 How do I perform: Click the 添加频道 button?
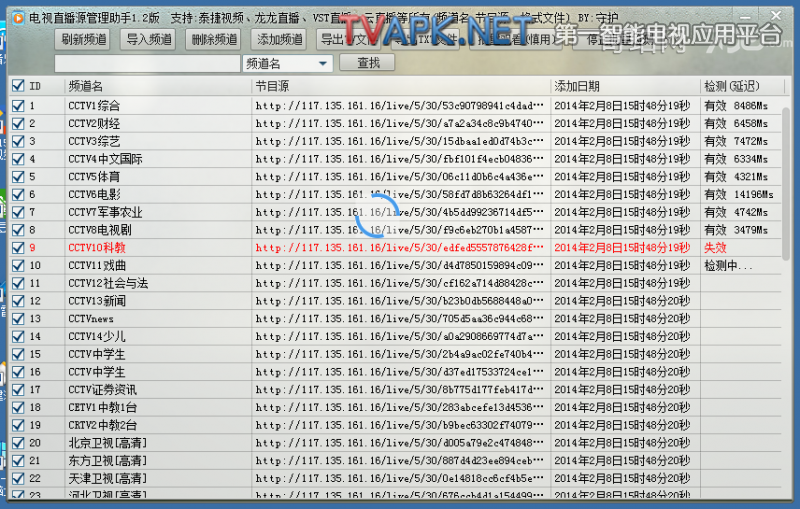(279, 39)
